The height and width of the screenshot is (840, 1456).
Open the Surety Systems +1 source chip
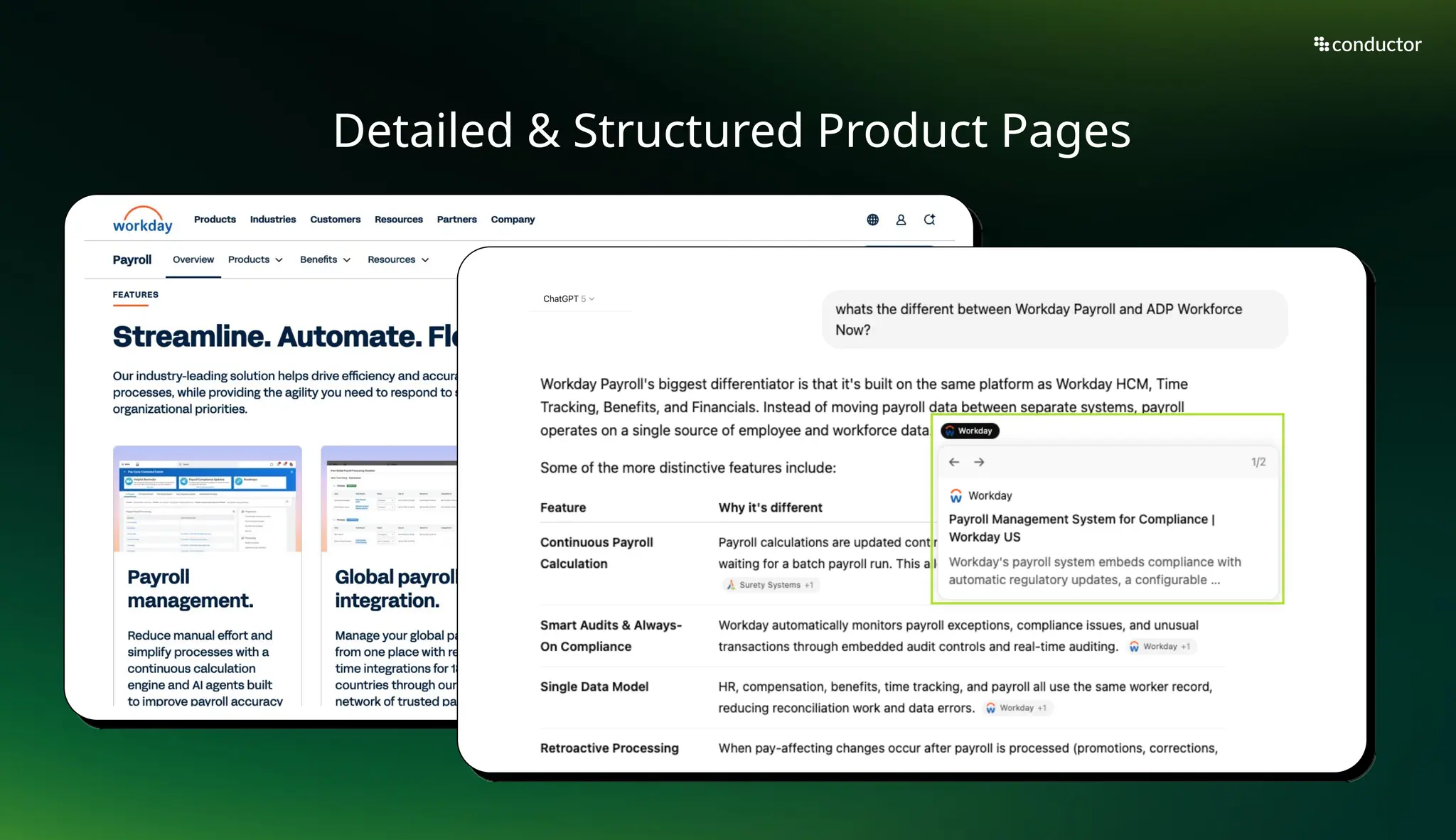(770, 585)
